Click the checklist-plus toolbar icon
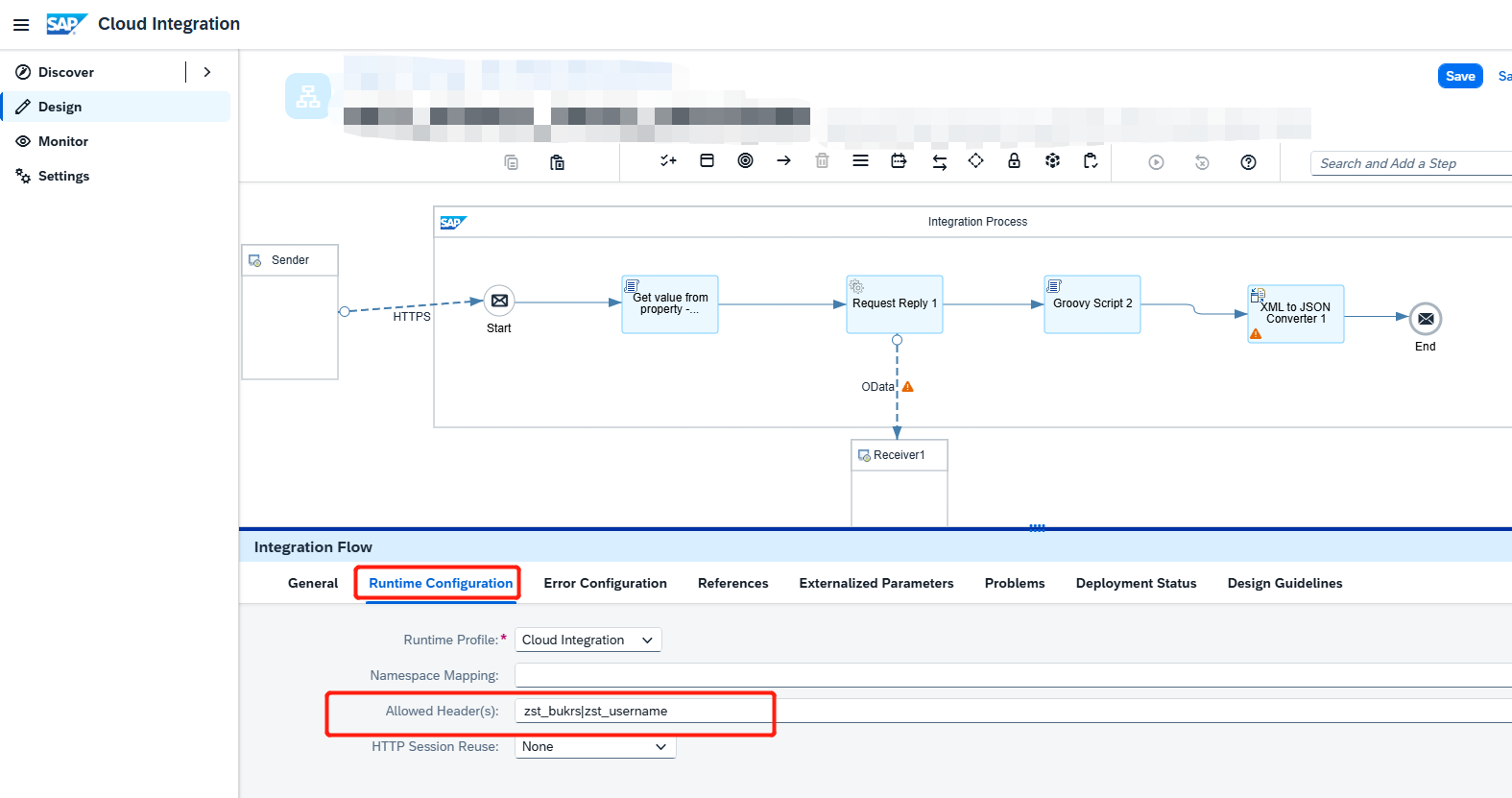 point(668,160)
